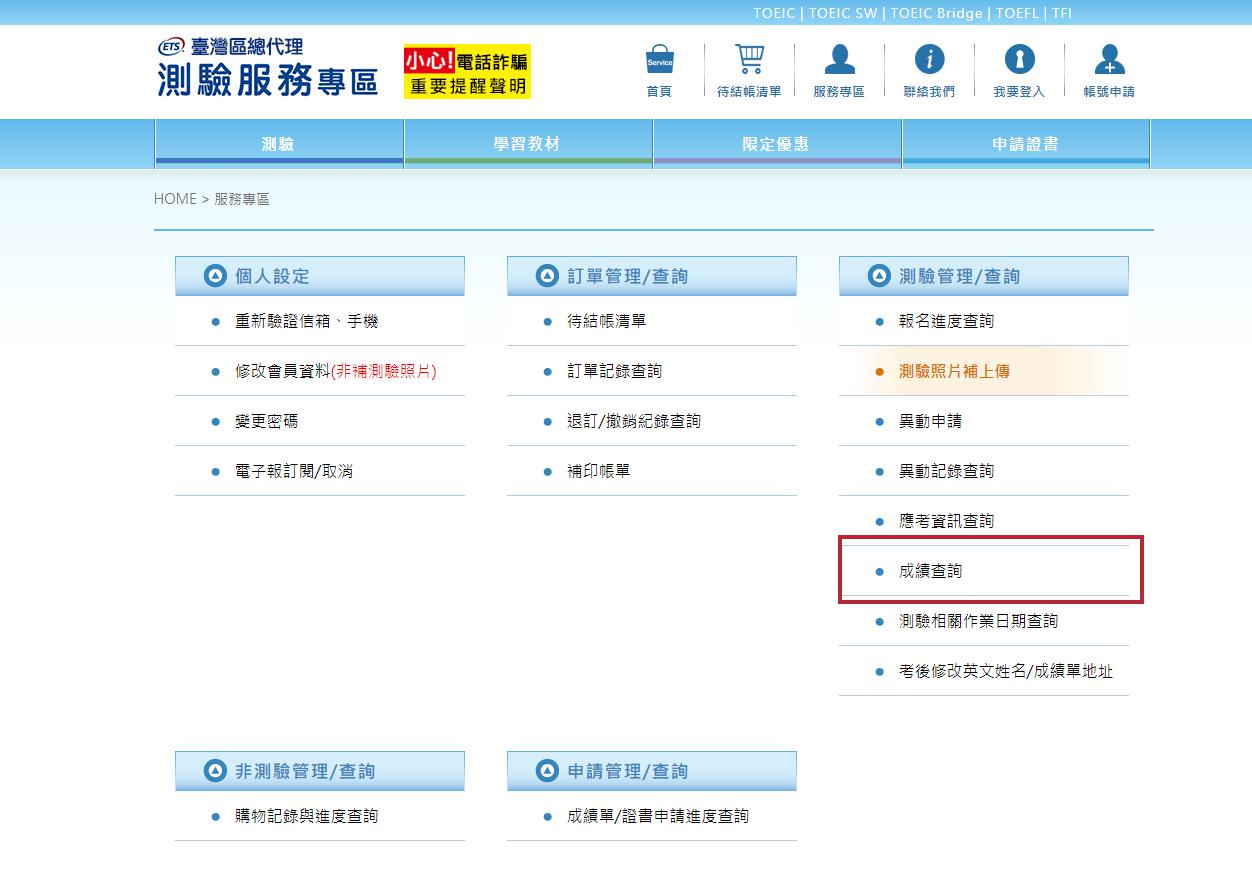This screenshot has width=1252, height=886.
Task: Open 測驗相關作業日期查詢 link
Action: click(x=978, y=621)
